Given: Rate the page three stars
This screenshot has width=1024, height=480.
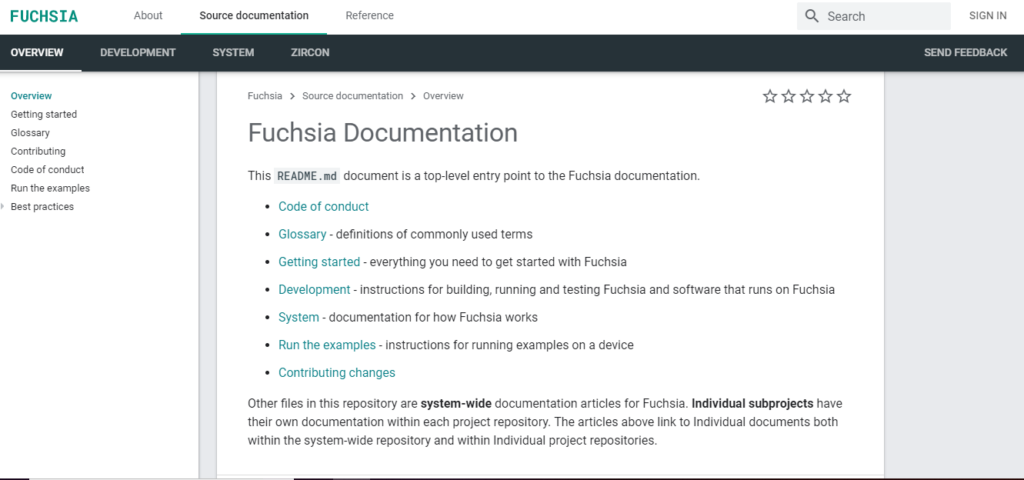Looking at the screenshot, I should [807, 96].
